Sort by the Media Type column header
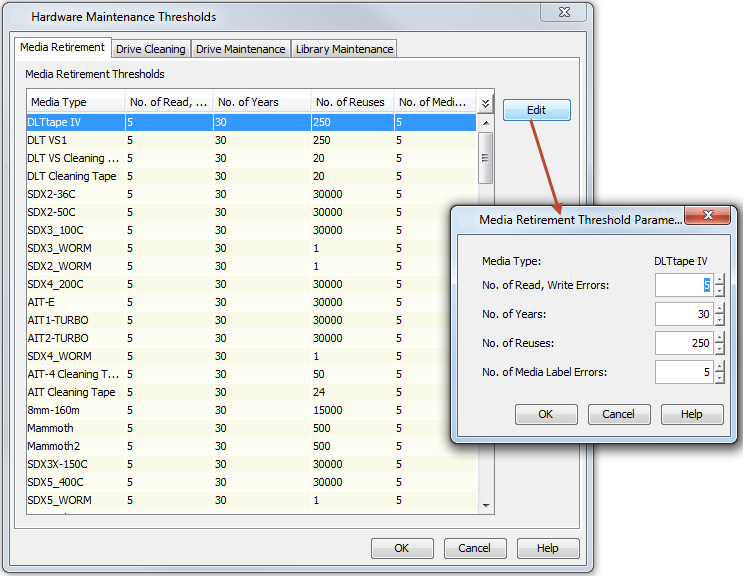Viewport: 743px width, 576px height. coord(75,102)
